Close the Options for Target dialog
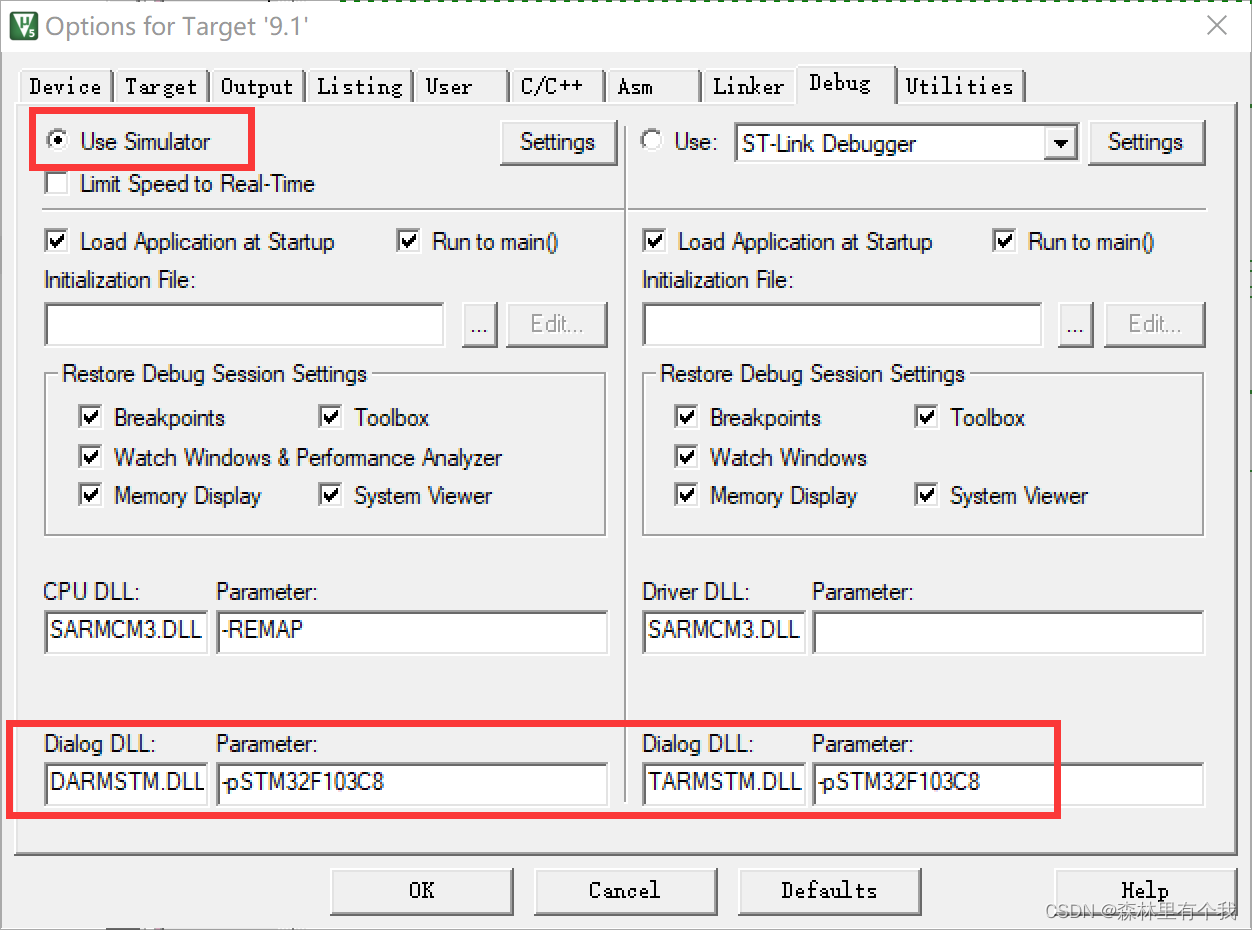 point(1217,25)
